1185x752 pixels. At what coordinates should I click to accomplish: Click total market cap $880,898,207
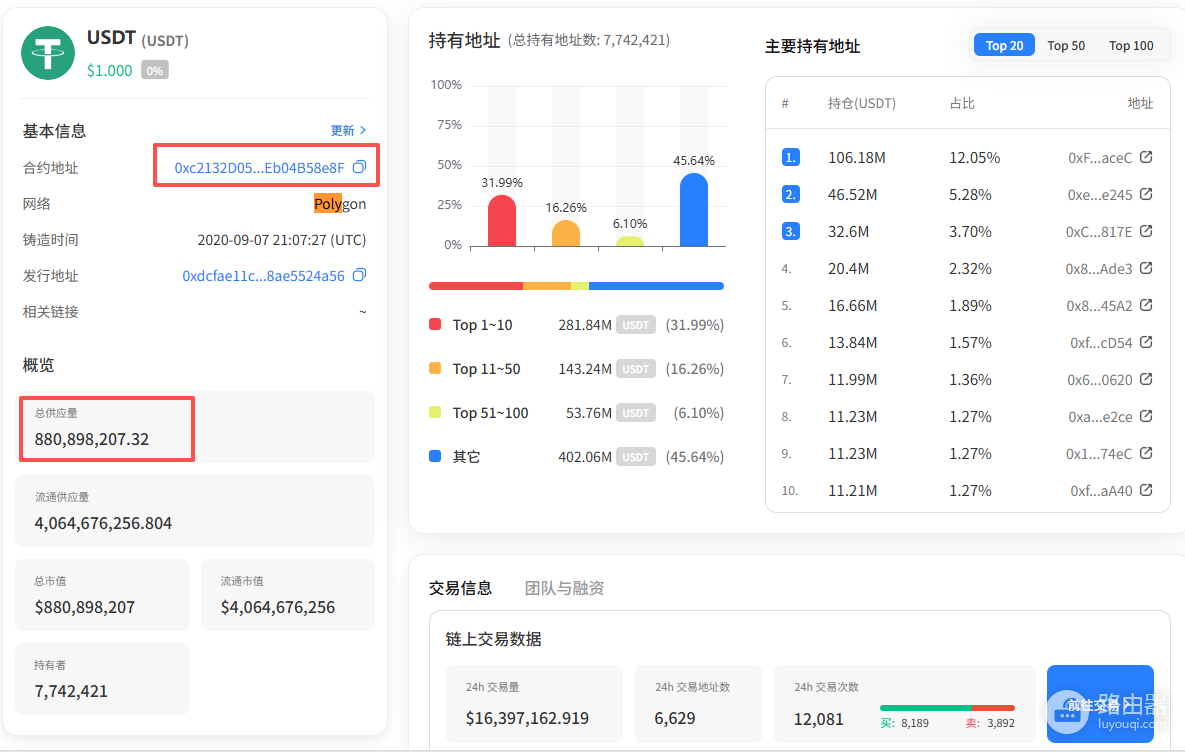click(85, 607)
